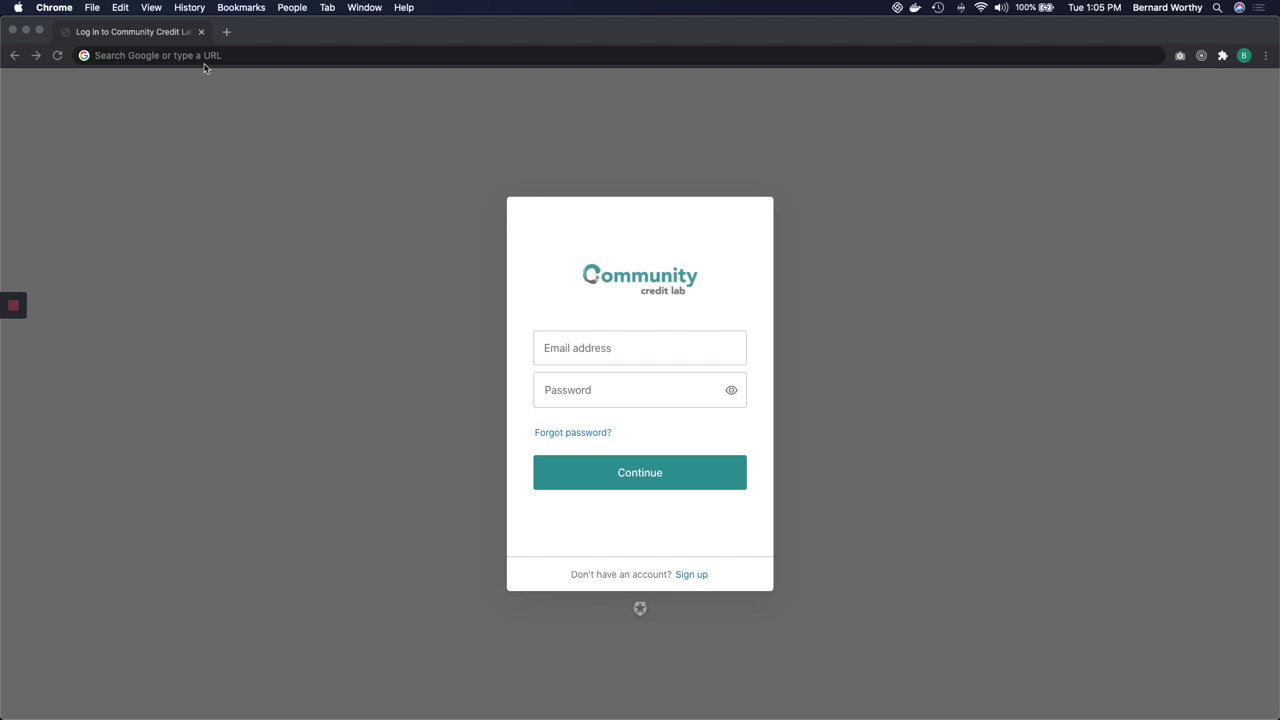Click the menu bar icon left of Wi-Fi
Viewport: 1280px width, 720px height.
[x=961, y=8]
